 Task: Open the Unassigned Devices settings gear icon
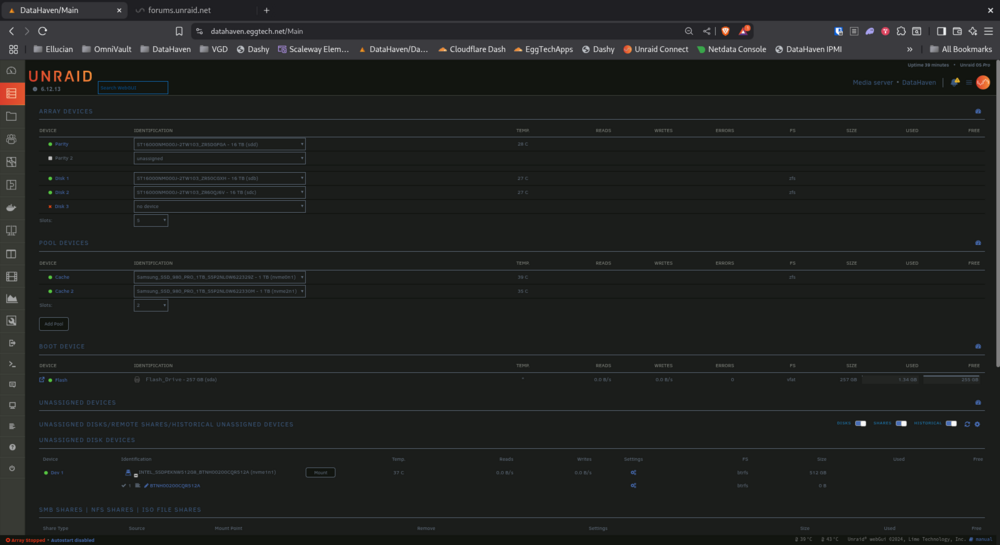977,424
